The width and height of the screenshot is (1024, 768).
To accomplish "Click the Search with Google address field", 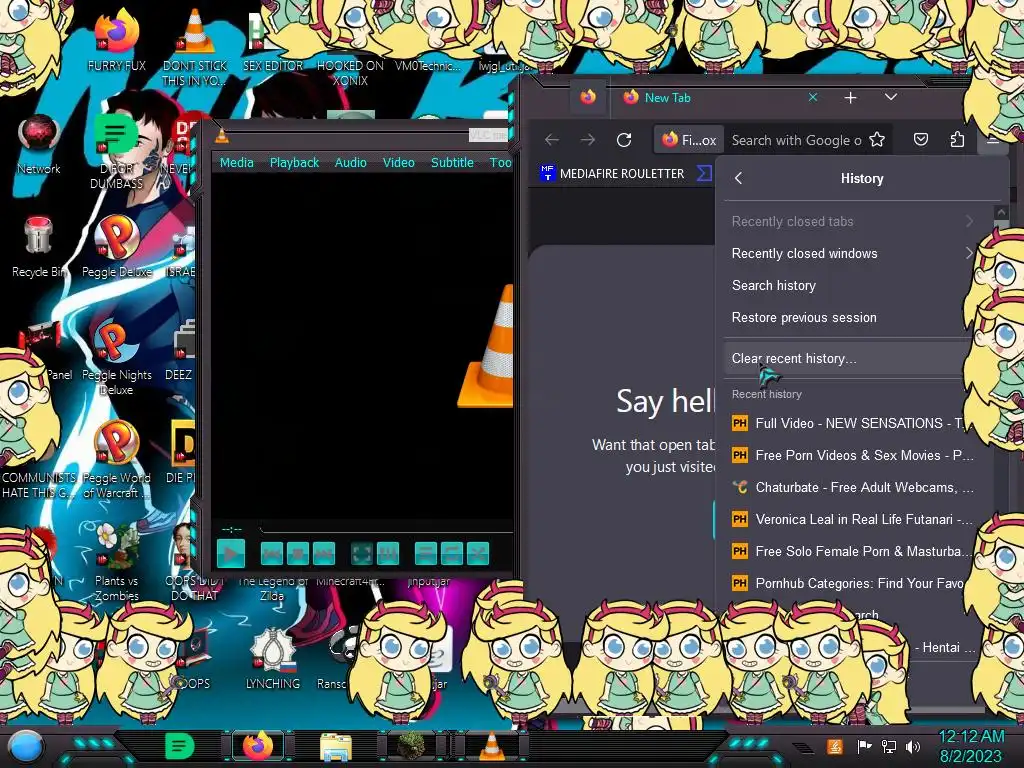I will point(796,140).
